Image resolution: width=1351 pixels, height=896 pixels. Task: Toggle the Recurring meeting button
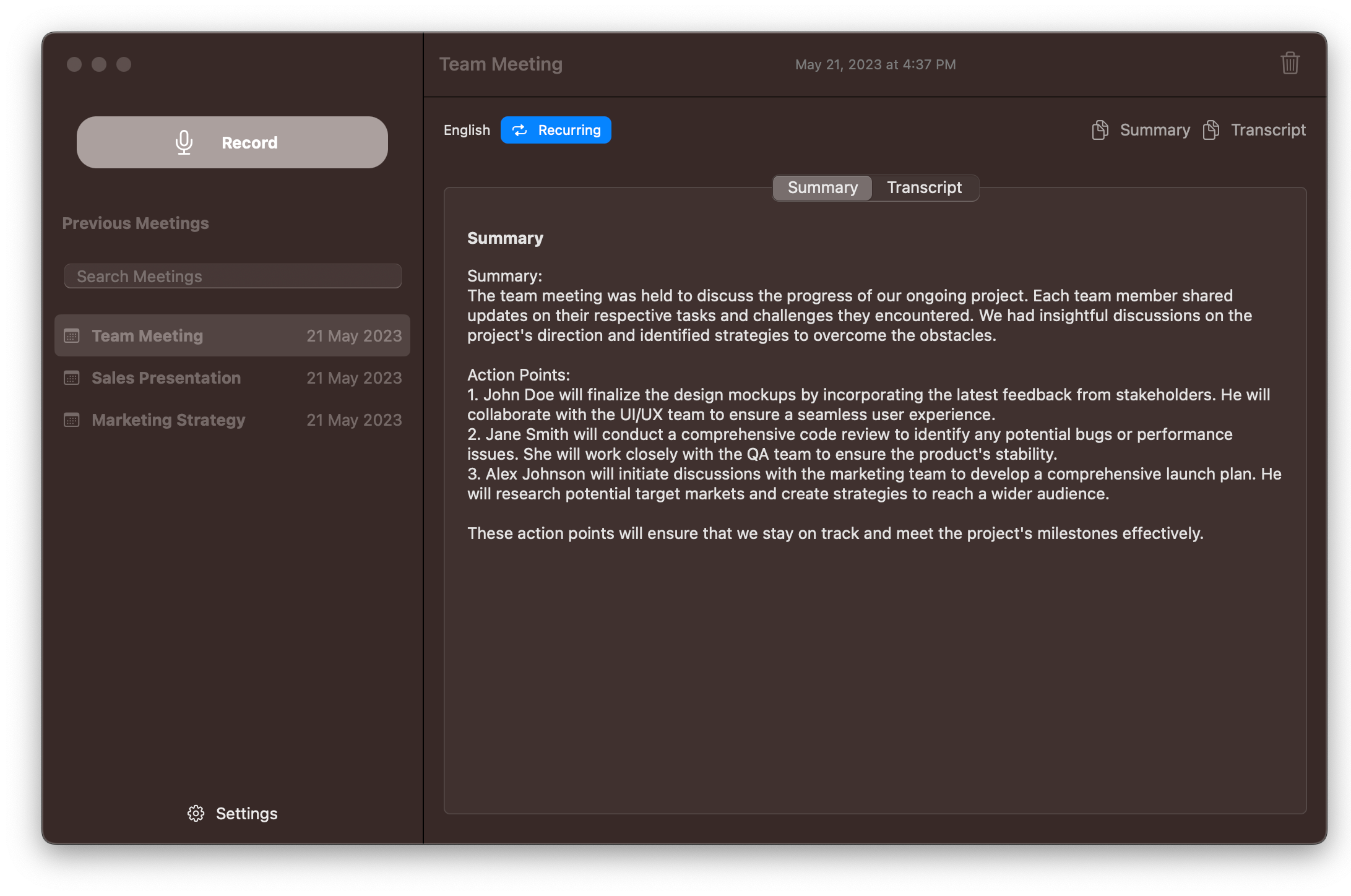coord(555,130)
